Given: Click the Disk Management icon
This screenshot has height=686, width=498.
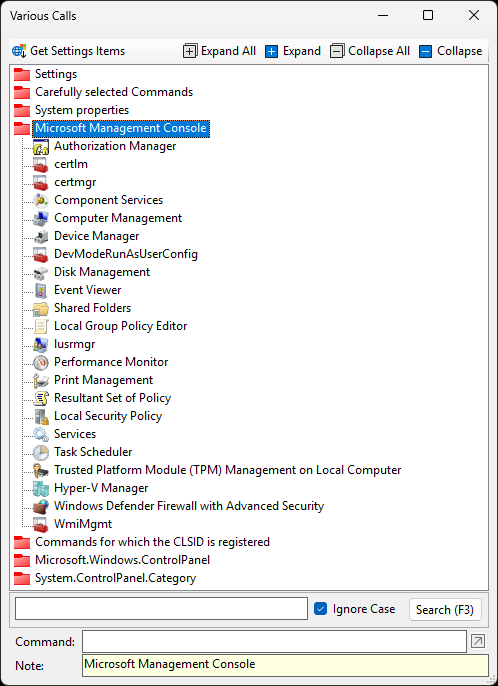Looking at the screenshot, I should [41, 273].
